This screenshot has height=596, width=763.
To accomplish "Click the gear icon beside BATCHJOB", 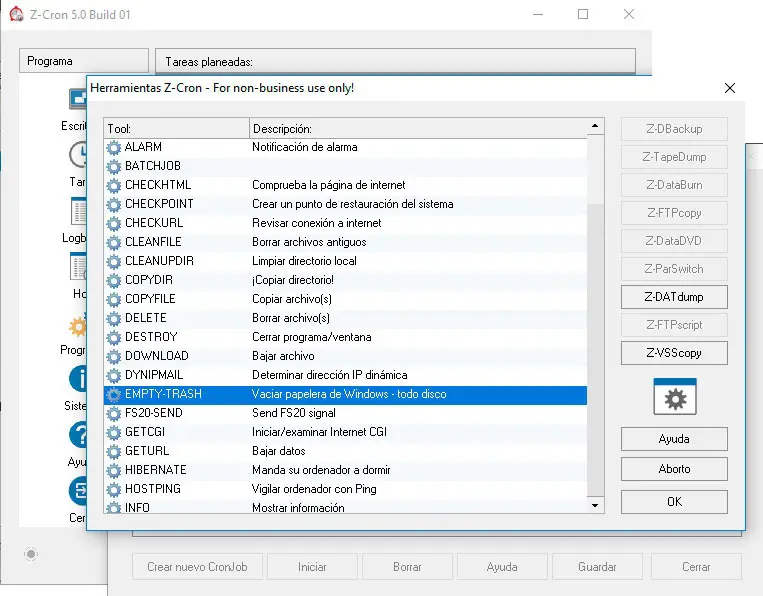I will (113, 166).
